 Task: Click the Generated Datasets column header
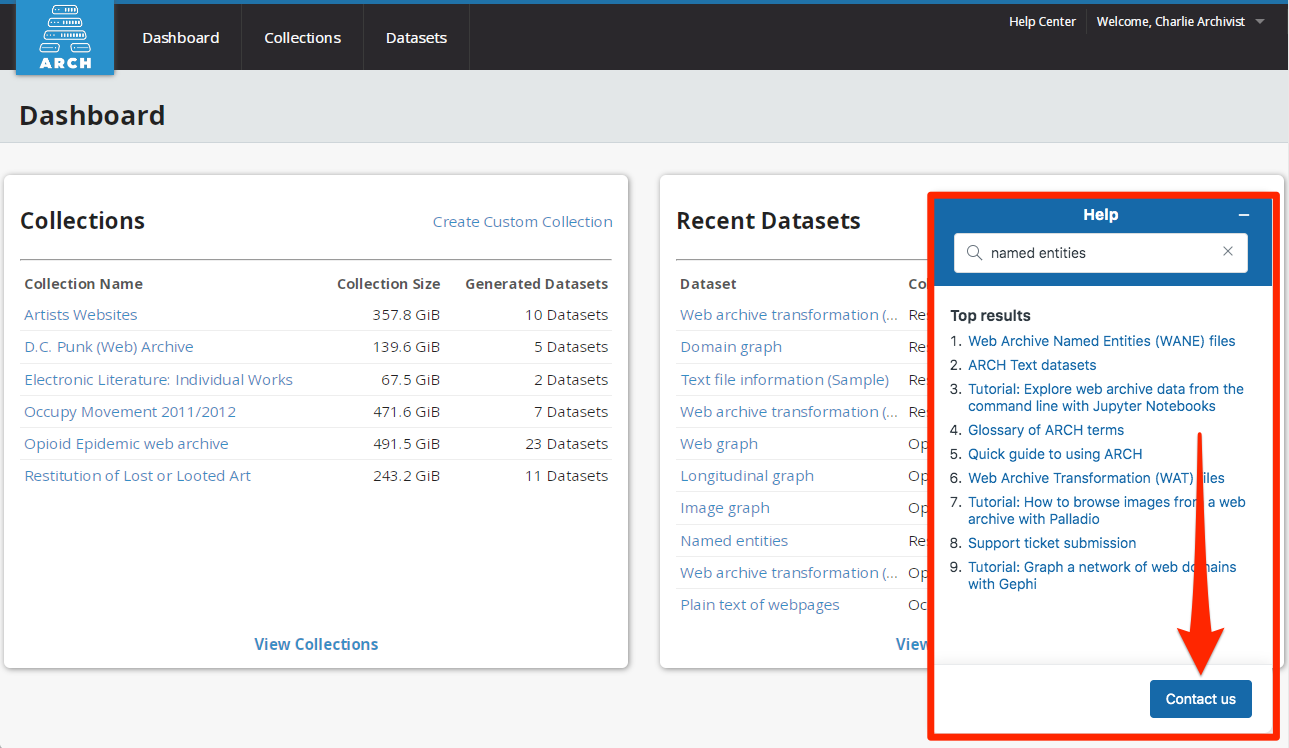[x=537, y=284]
